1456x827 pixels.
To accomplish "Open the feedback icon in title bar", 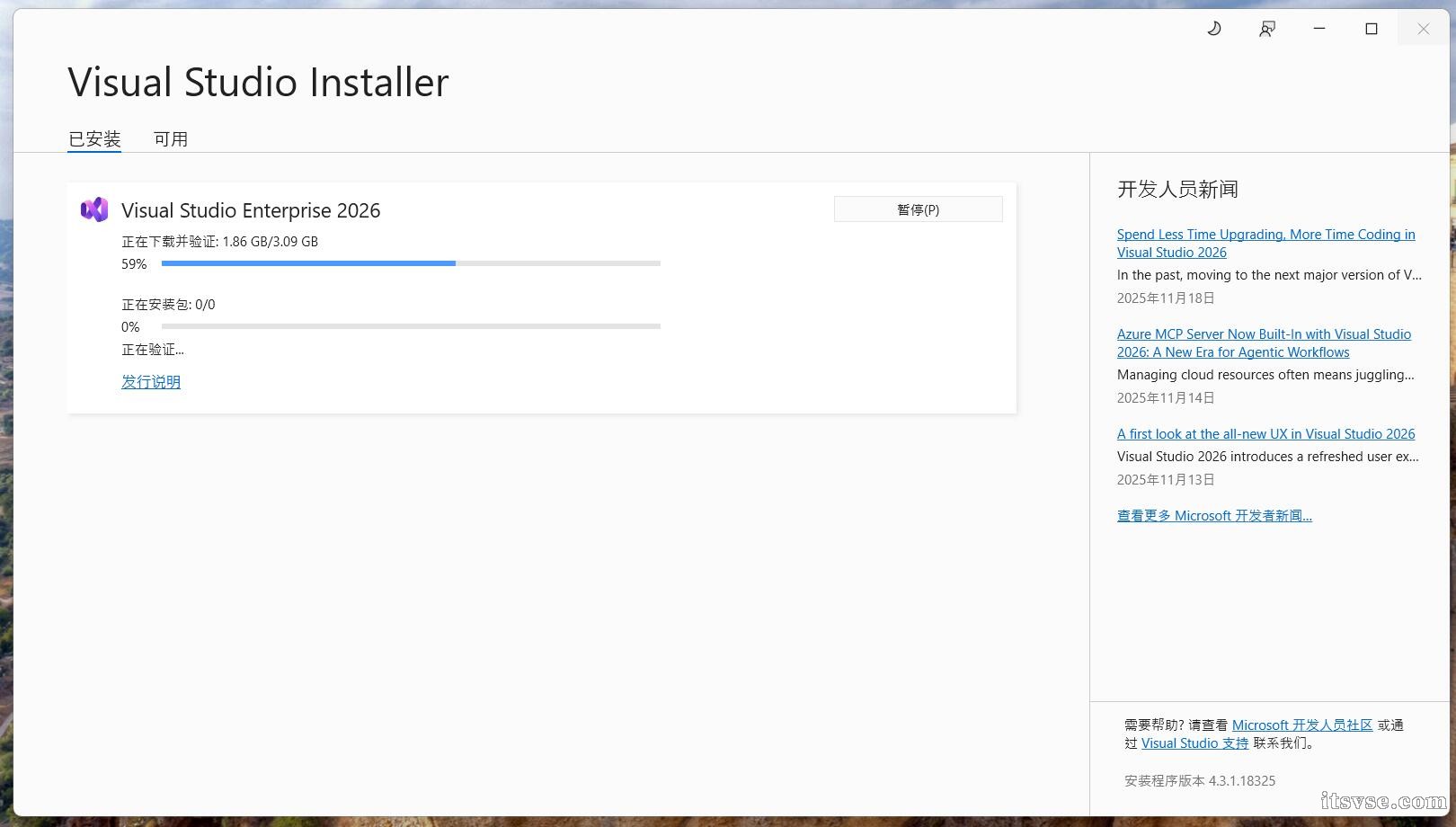I will pos(1266,29).
